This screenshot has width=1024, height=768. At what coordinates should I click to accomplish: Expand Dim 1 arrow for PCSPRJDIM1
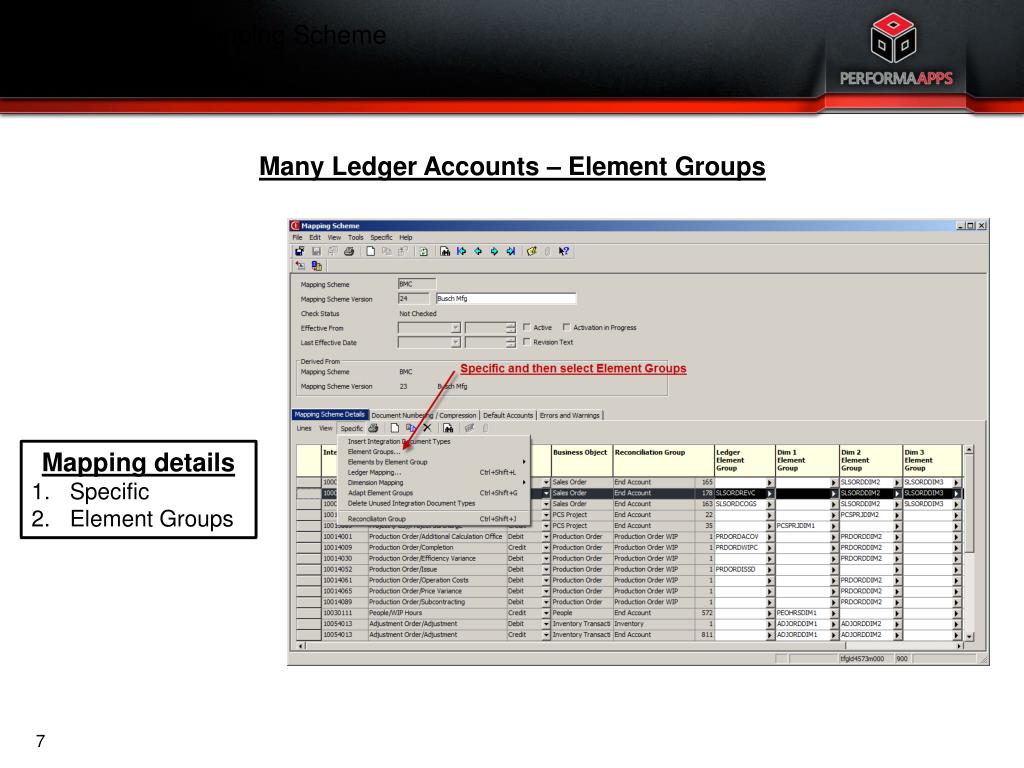[834, 526]
